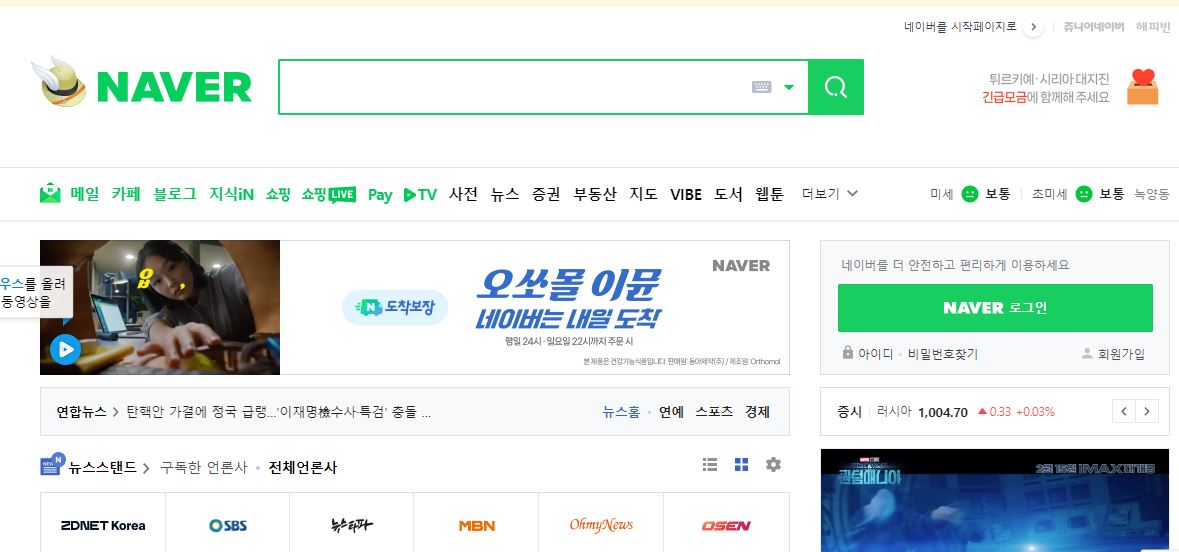
Task: Open 스포츠 news link
Action: click(x=714, y=412)
